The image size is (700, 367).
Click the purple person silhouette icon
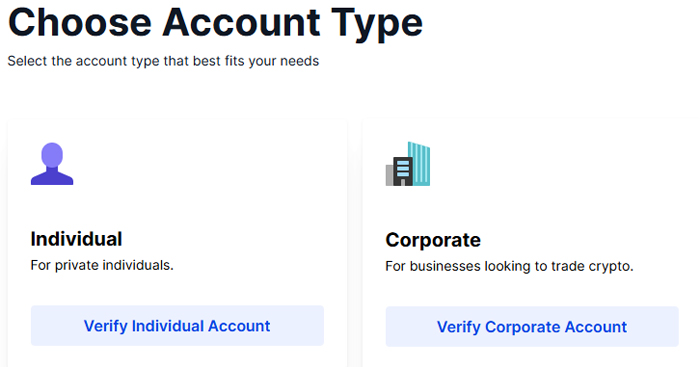click(x=52, y=164)
